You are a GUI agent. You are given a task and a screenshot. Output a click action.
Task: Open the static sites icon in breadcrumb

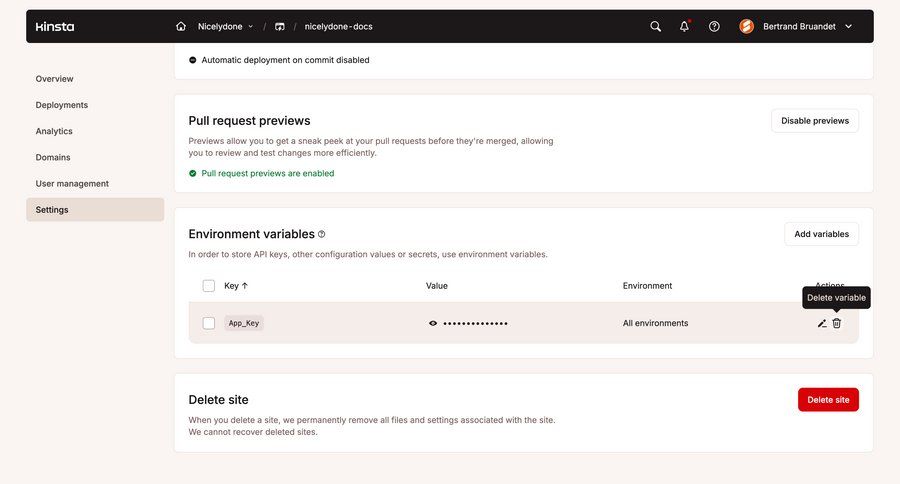(280, 26)
